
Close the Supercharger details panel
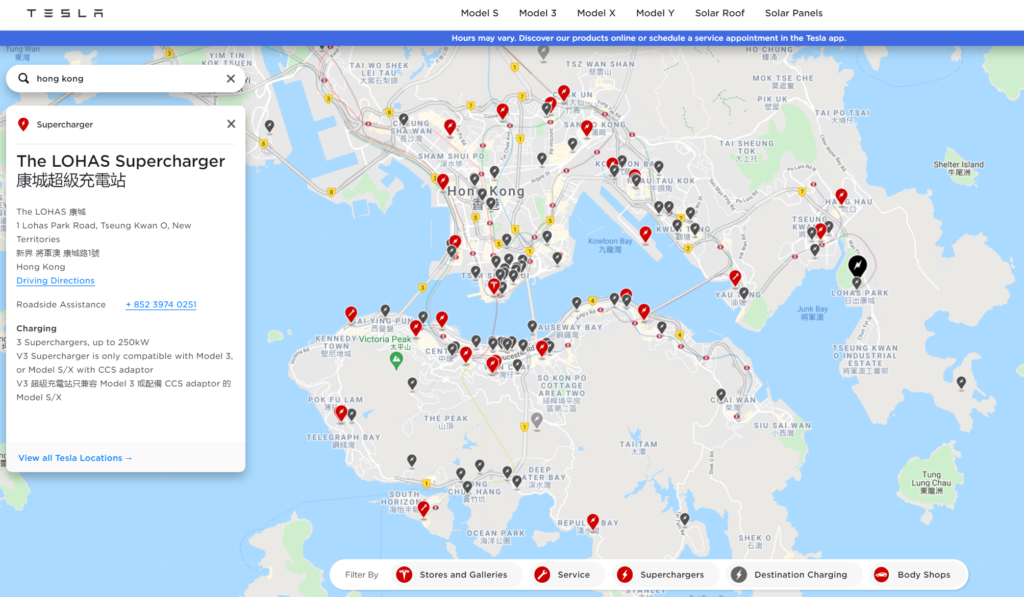coord(231,124)
